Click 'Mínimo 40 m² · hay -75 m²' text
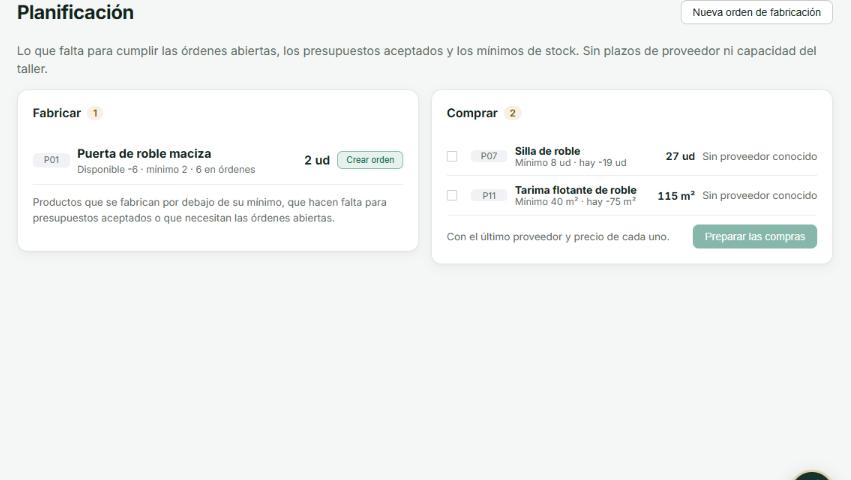 pyautogui.click(x=575, y=201)
